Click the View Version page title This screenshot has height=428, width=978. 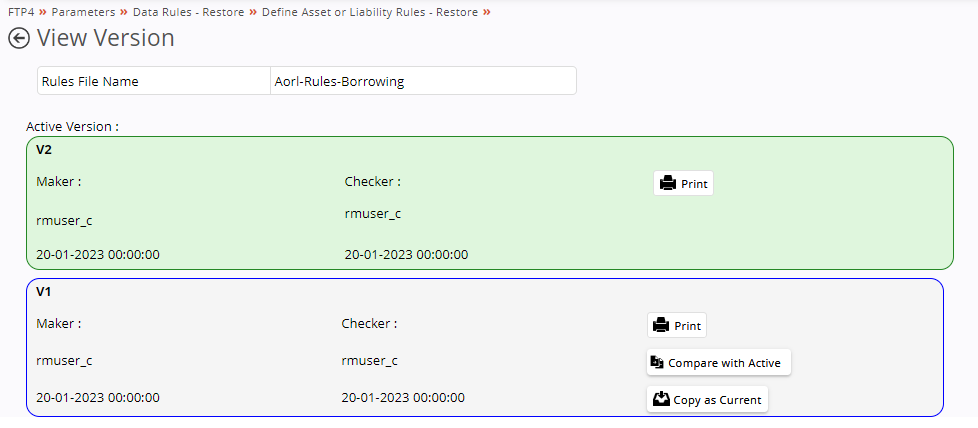pos(105,38)
